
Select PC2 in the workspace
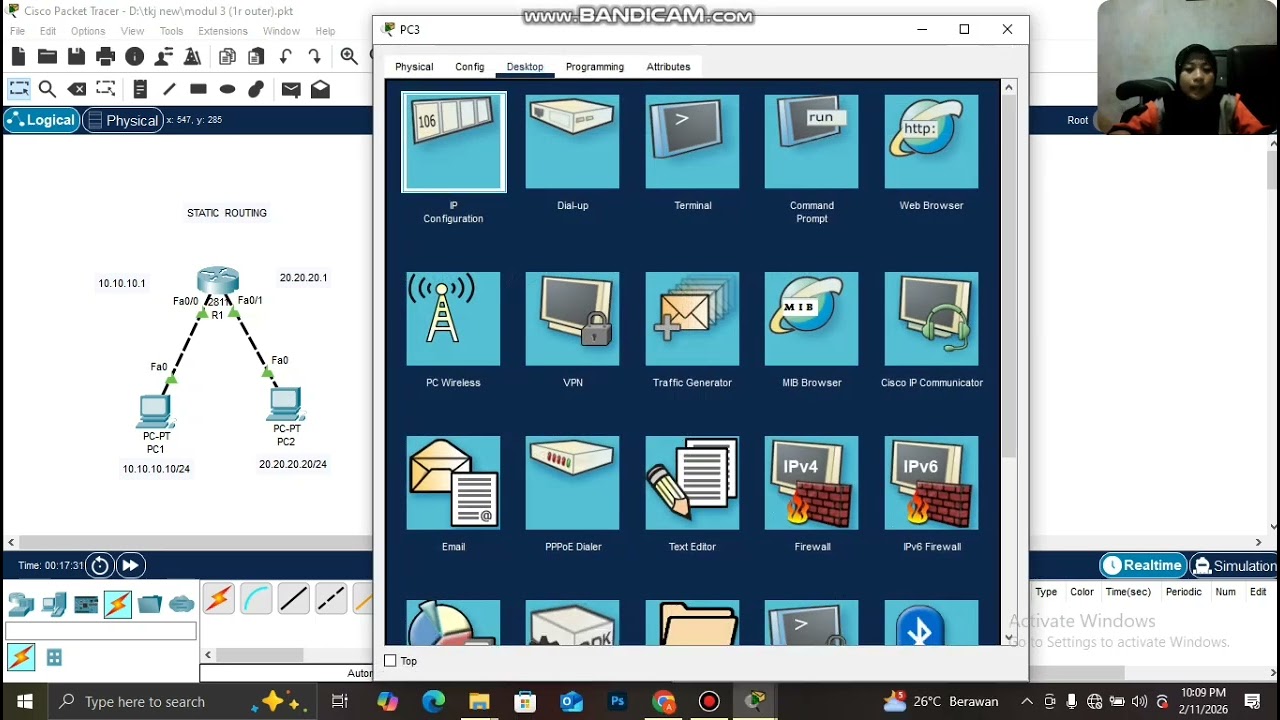[285, 404]
